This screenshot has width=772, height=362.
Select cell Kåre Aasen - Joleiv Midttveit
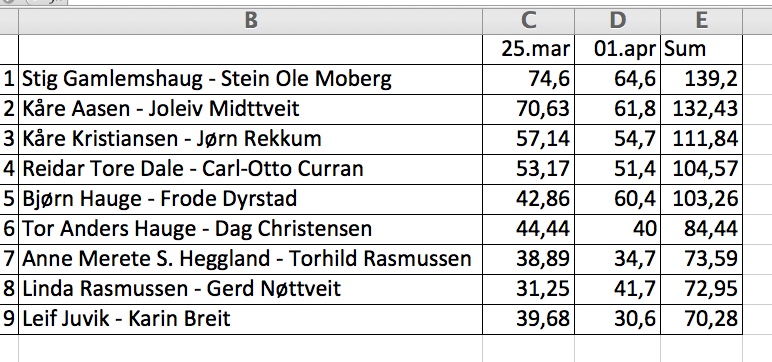[250, 109]
